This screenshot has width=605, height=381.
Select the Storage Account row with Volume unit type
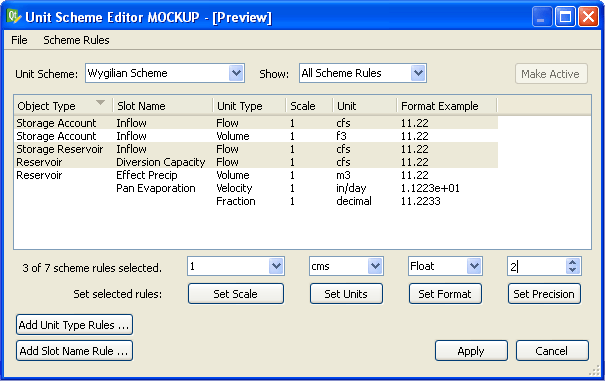click(x=256, y=136)
